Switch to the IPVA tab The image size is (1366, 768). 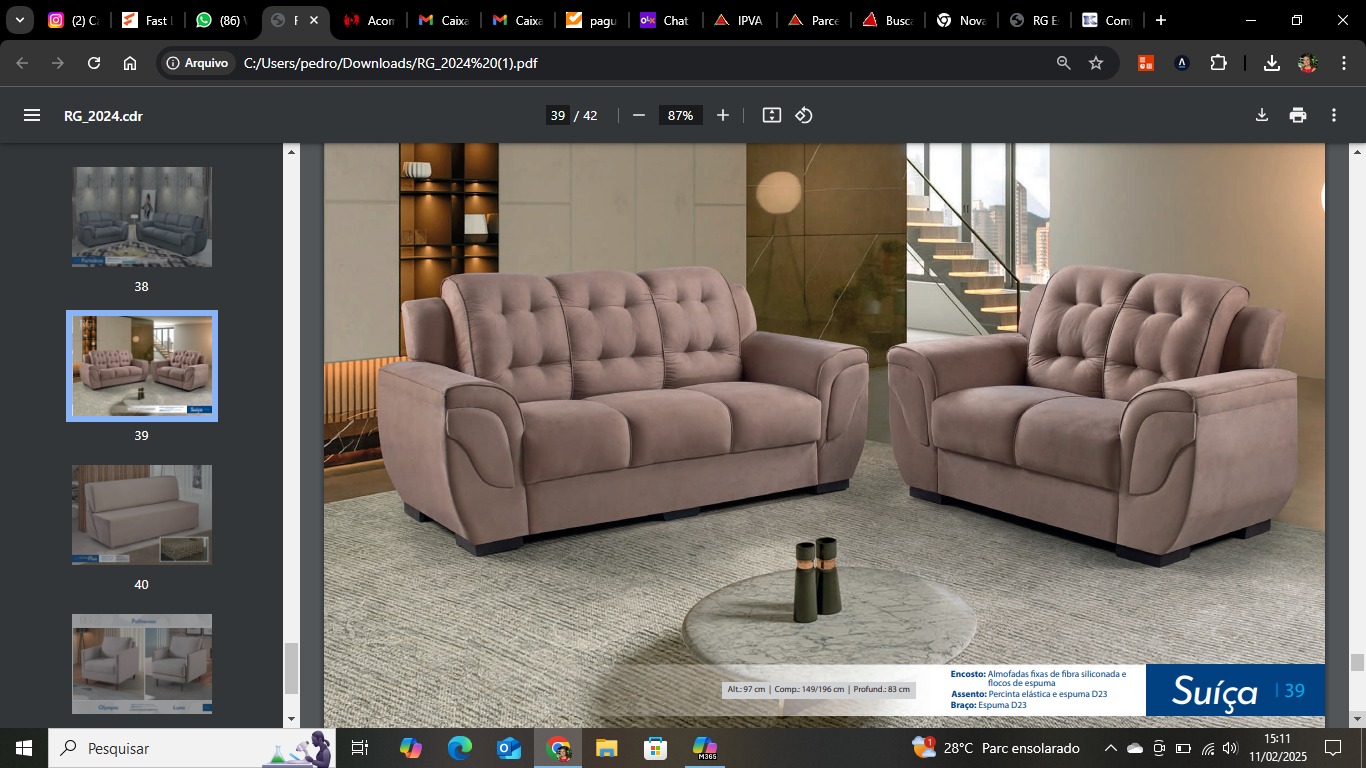tap(738, 20)
